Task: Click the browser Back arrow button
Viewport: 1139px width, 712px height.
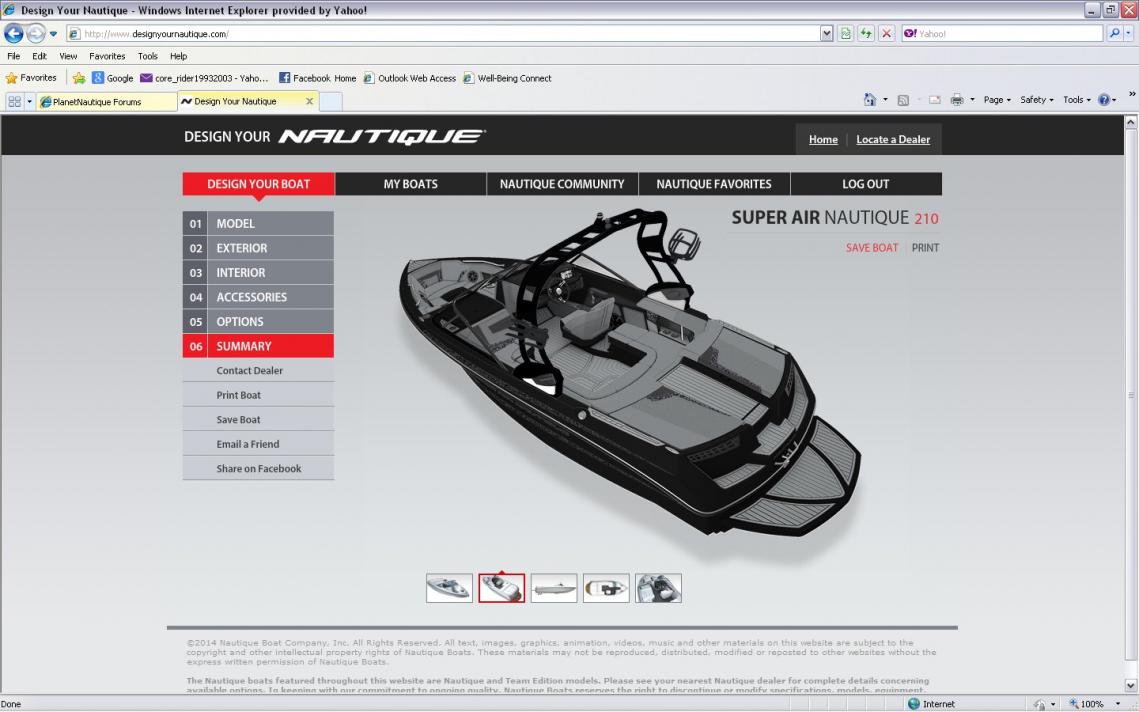Action: pos(14,33)
